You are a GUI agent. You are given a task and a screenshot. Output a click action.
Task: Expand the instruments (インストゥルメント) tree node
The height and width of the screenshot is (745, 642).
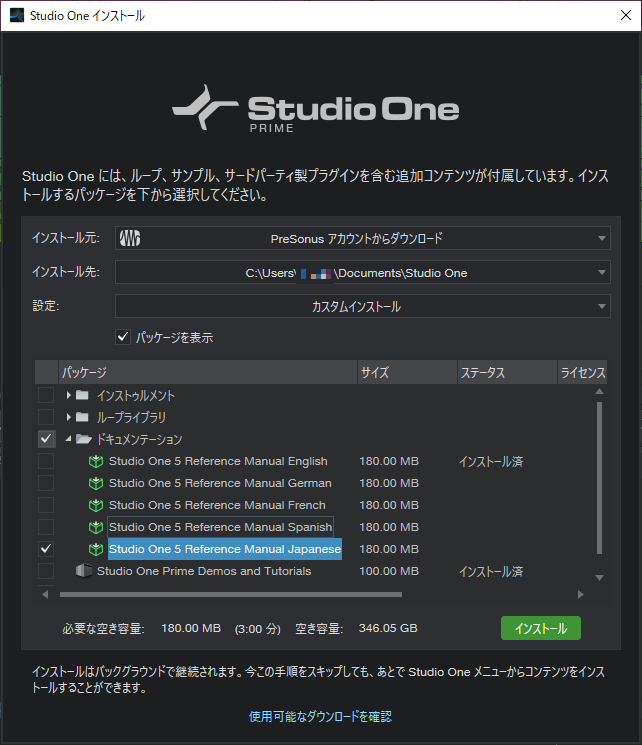tap(68, 395)
